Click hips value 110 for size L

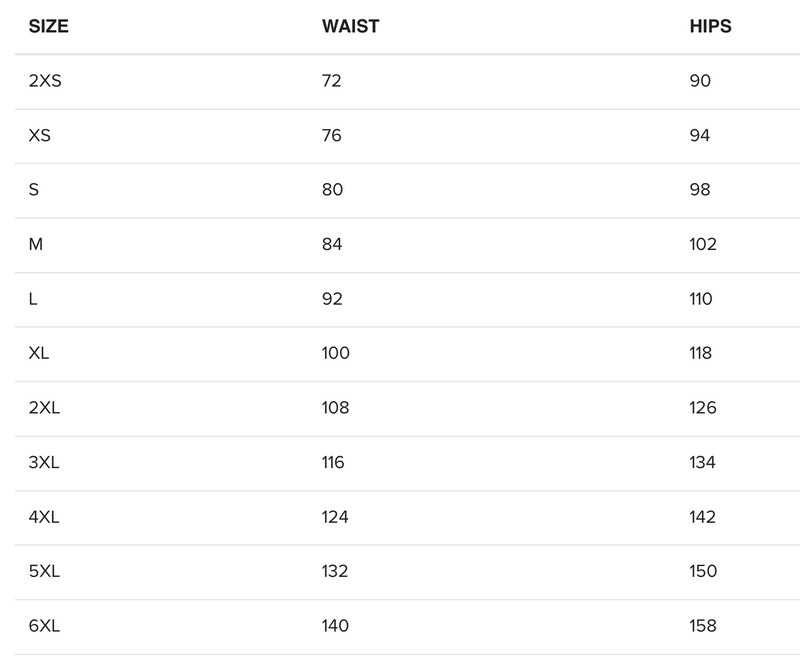(701, 298)
